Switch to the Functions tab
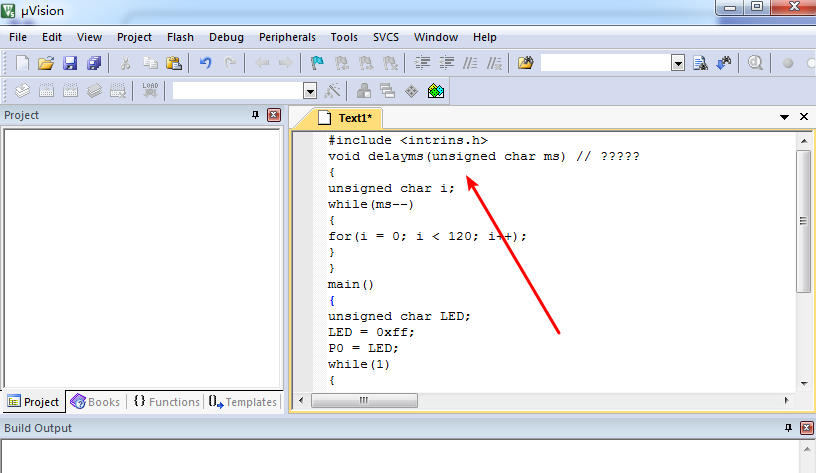Viewport: 816px width, 473px height. 167,402
